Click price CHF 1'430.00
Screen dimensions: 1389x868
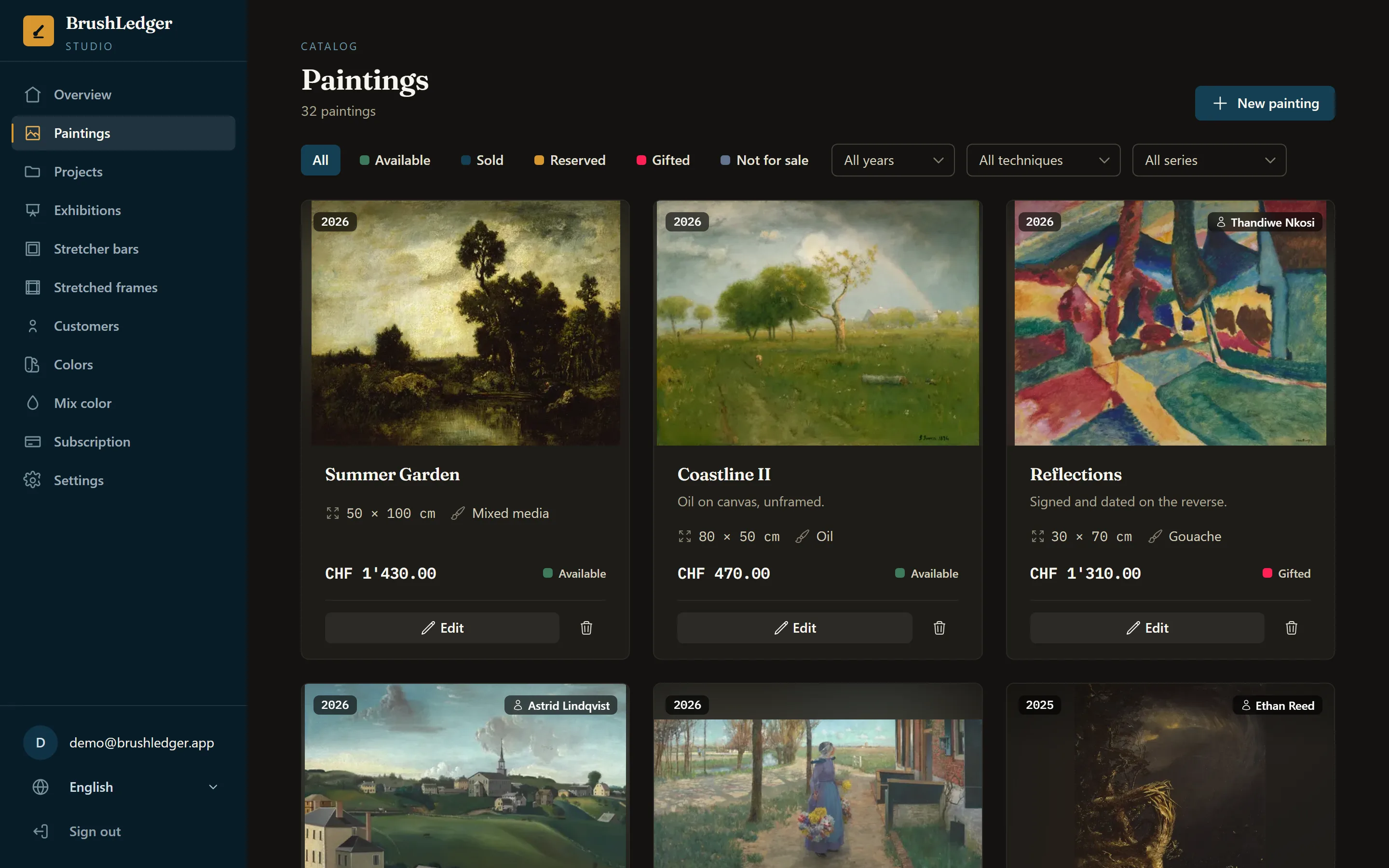[381, 573]
